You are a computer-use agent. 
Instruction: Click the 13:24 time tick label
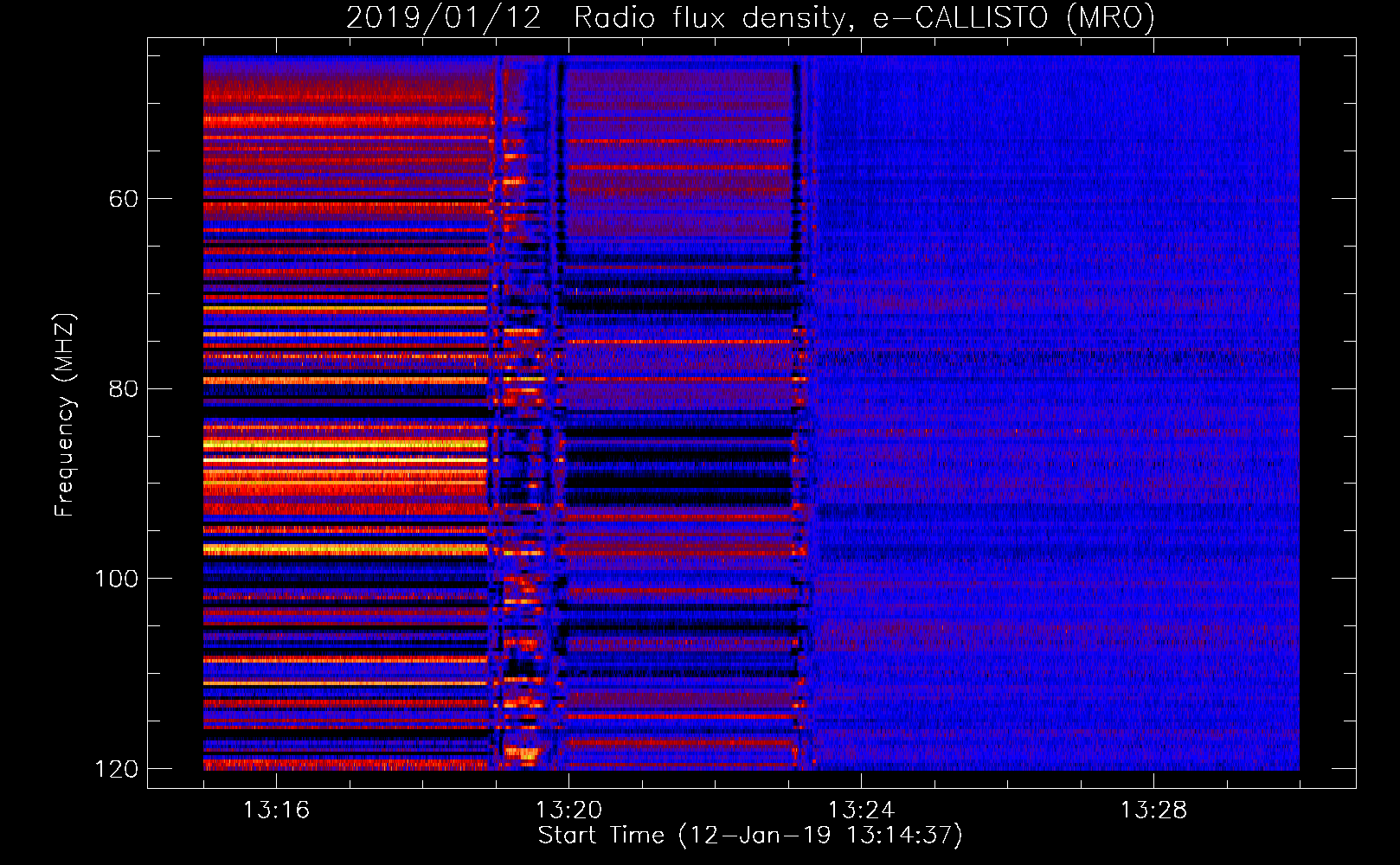coord(861,810)
